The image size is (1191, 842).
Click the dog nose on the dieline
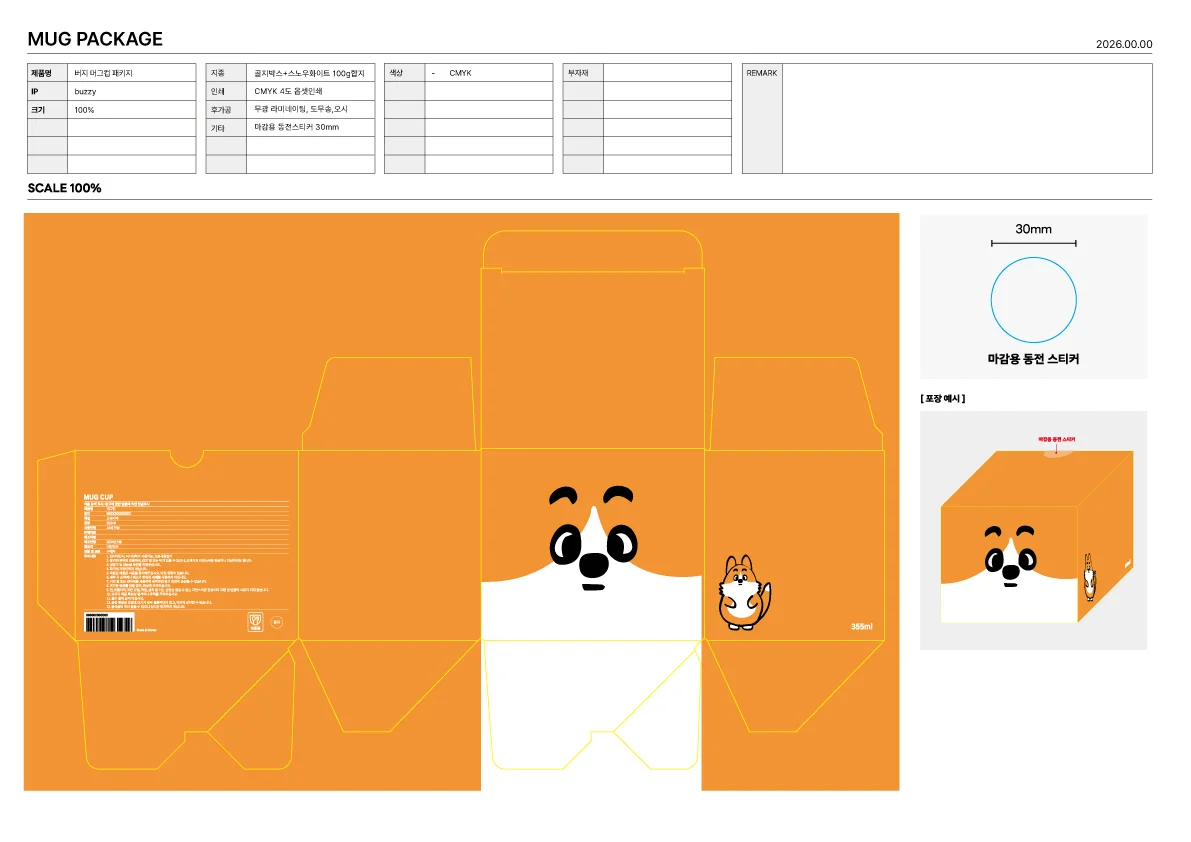(593, 566)
